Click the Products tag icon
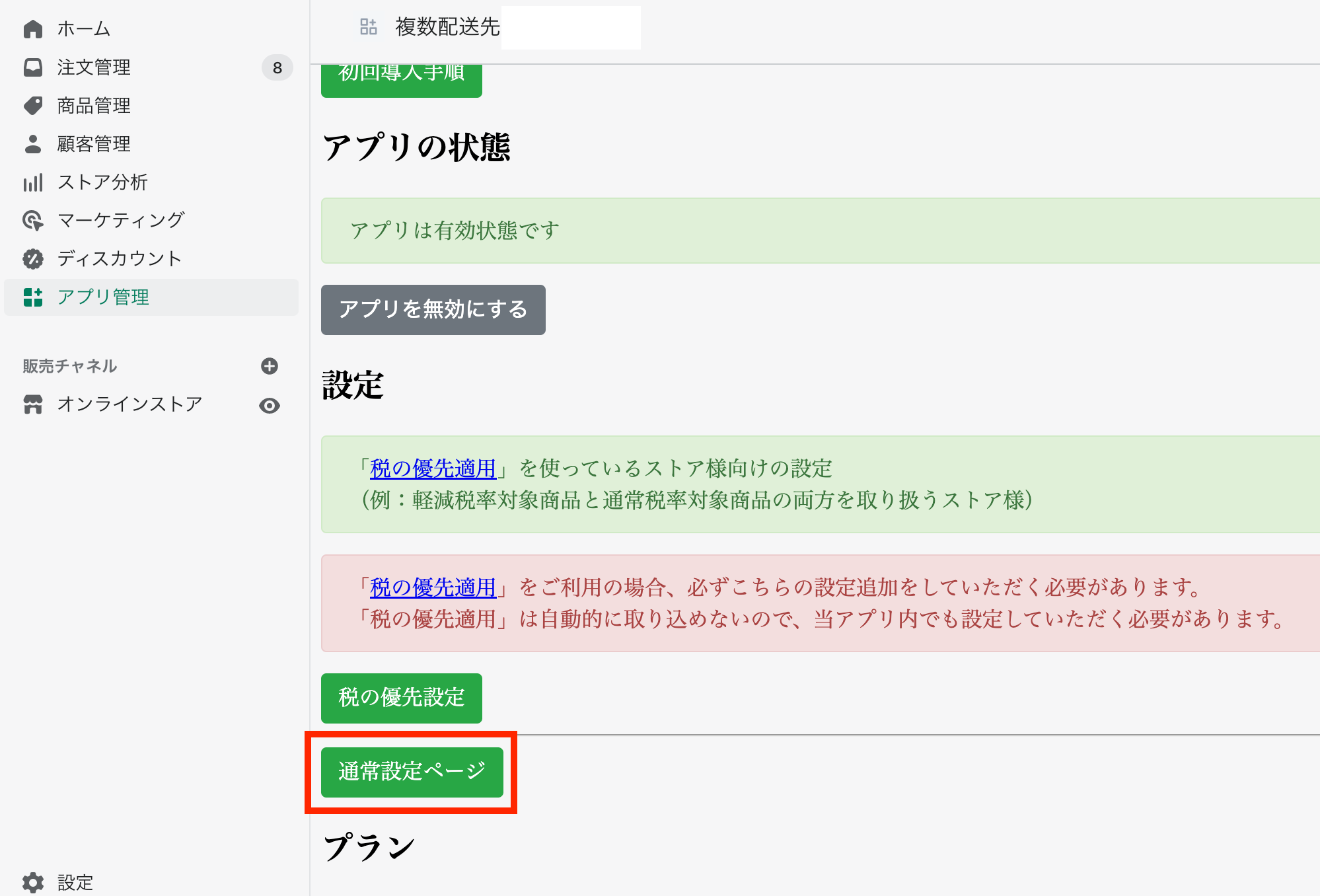This screenshot has width=1320, height=896. tap(32, 106)
